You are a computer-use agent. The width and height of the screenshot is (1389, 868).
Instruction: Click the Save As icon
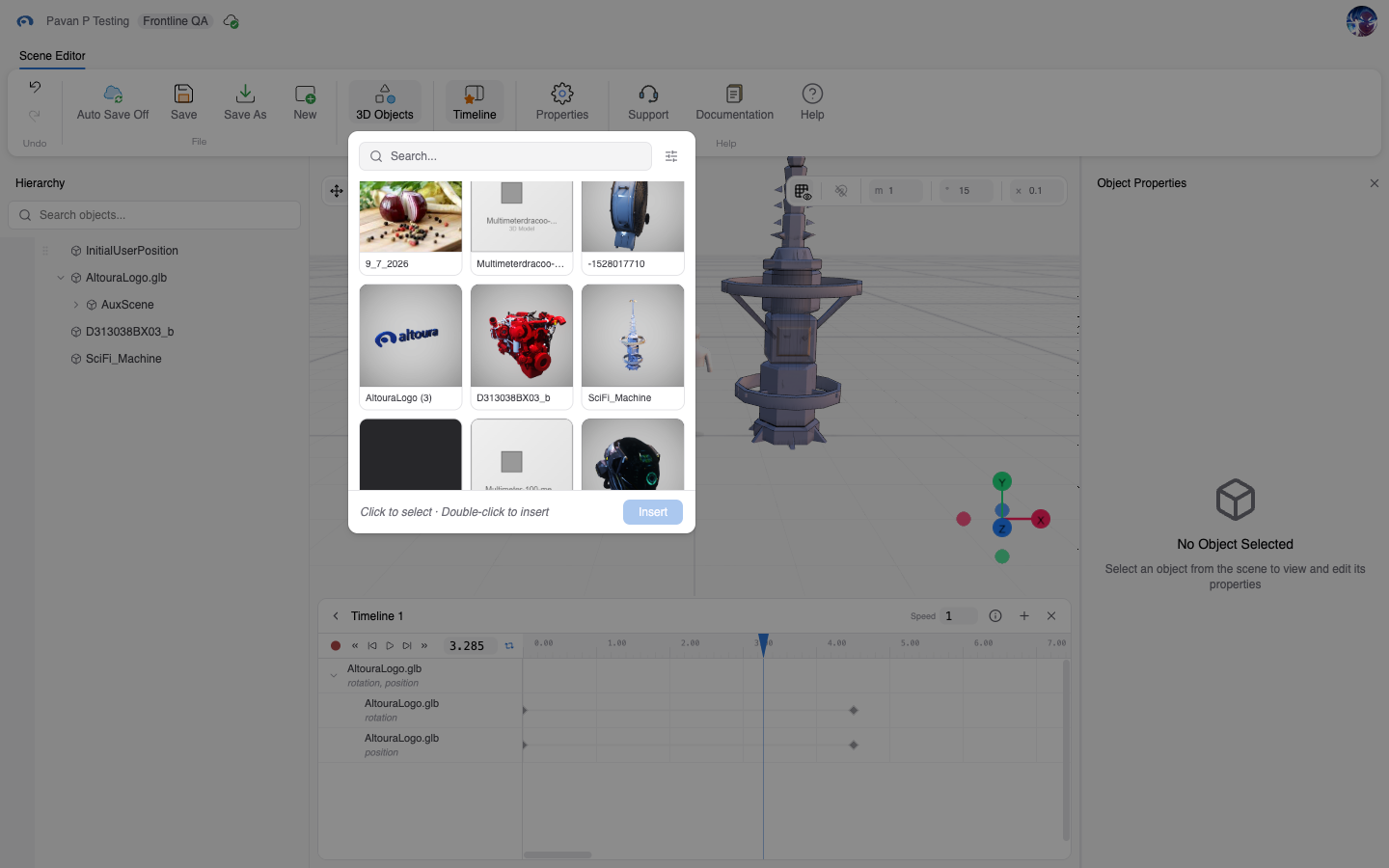click(245, 94)
